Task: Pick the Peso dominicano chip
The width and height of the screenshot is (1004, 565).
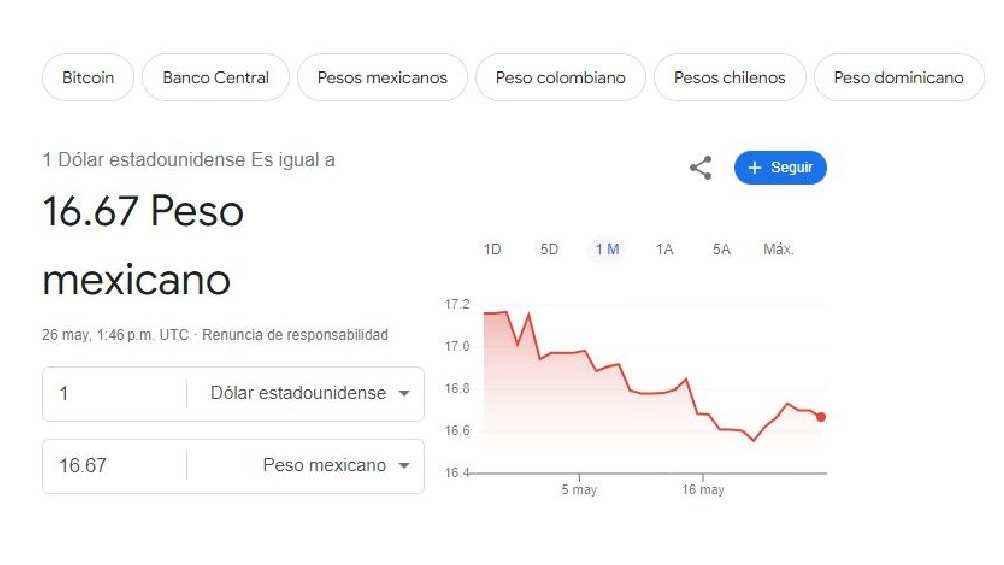Action: click(x=898, y=77)
